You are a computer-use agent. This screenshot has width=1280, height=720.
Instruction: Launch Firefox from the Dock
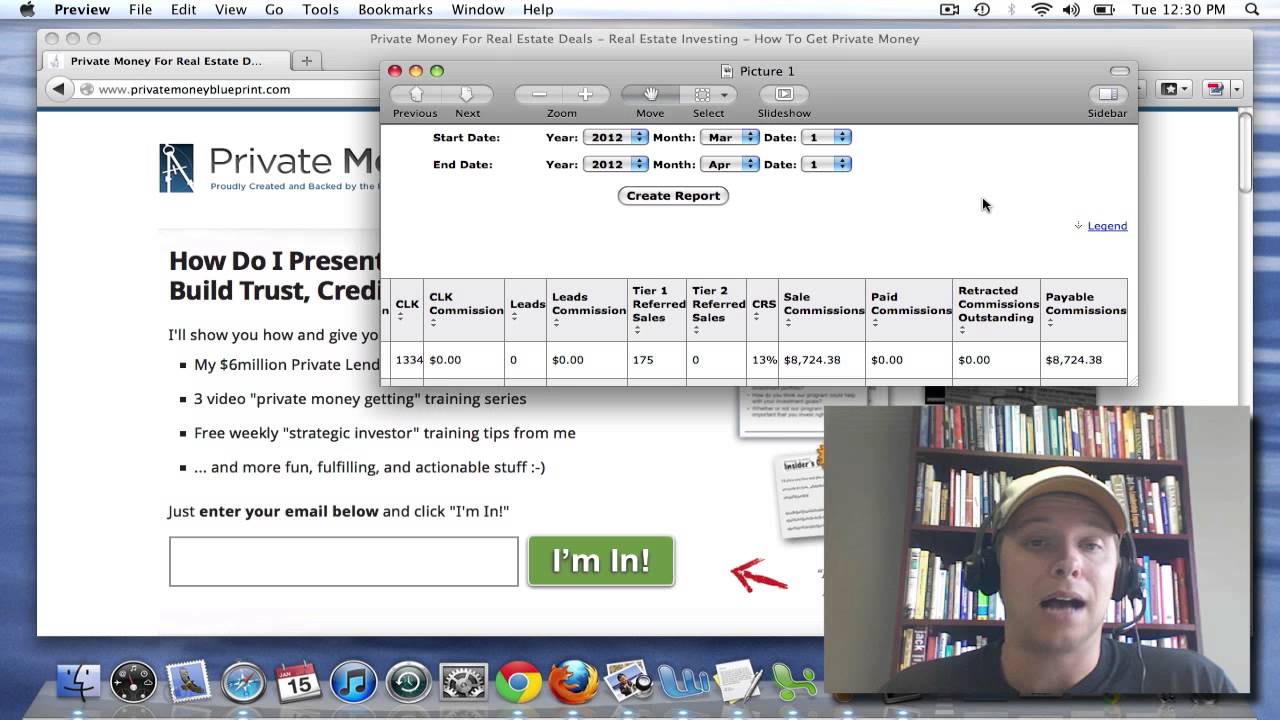(x=573, y=683)
